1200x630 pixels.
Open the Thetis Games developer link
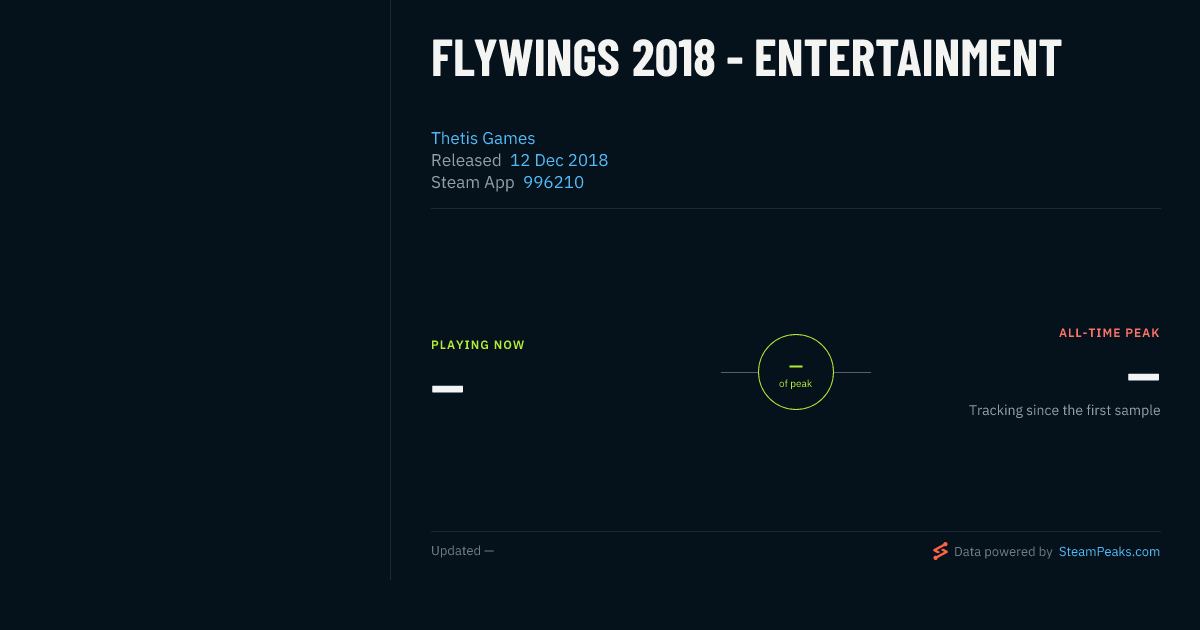click(483, 138)
